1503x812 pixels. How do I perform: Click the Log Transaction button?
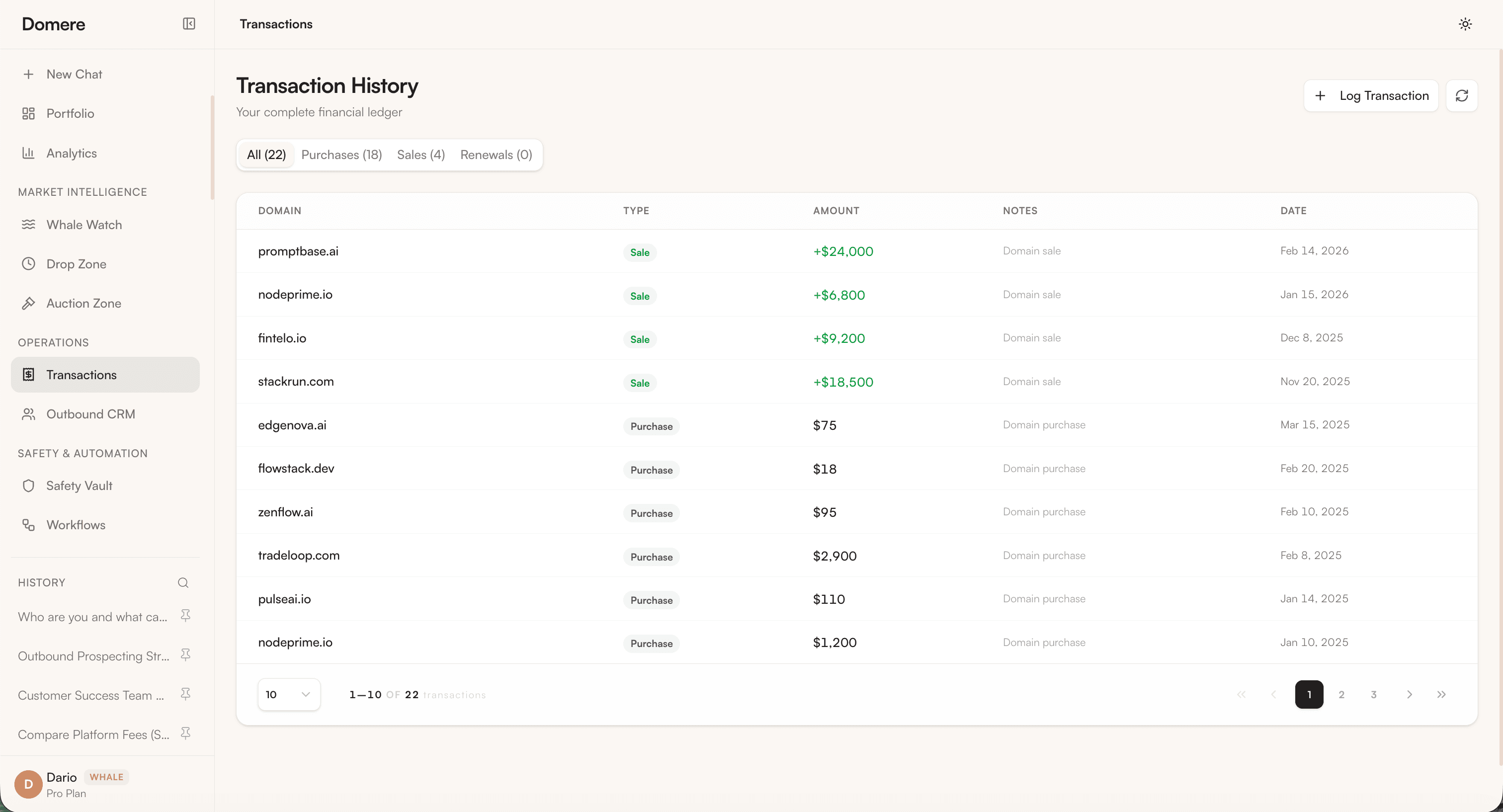point(1371,95)
